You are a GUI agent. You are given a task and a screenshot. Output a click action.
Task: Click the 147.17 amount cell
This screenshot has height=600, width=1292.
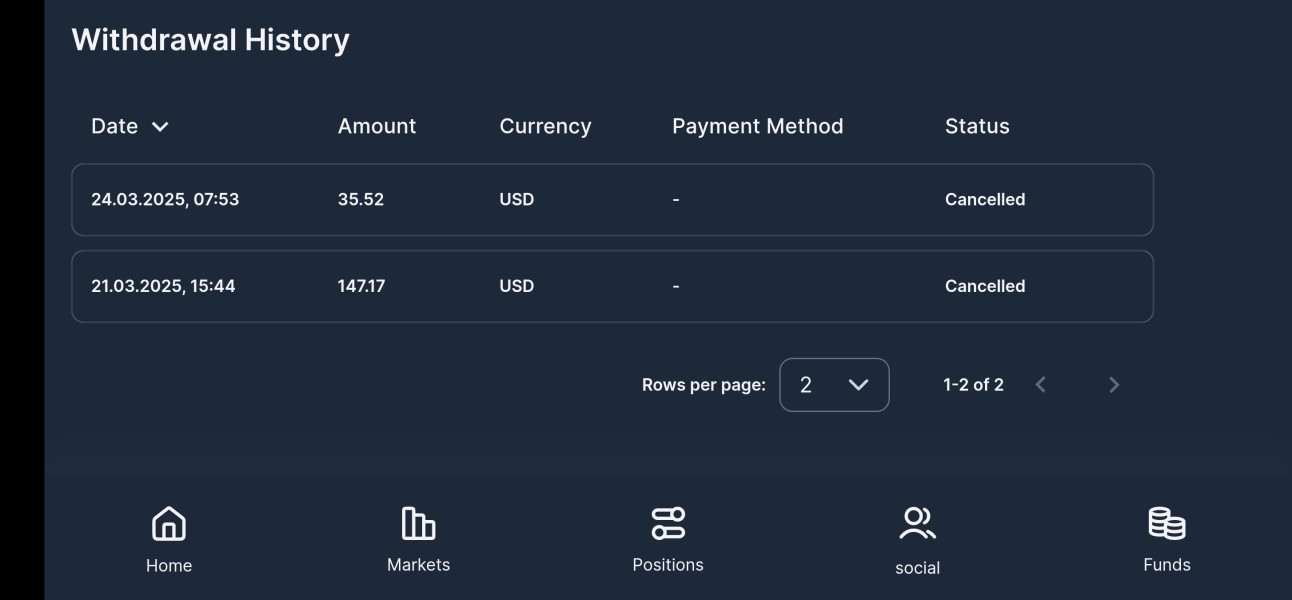[361, 286]
